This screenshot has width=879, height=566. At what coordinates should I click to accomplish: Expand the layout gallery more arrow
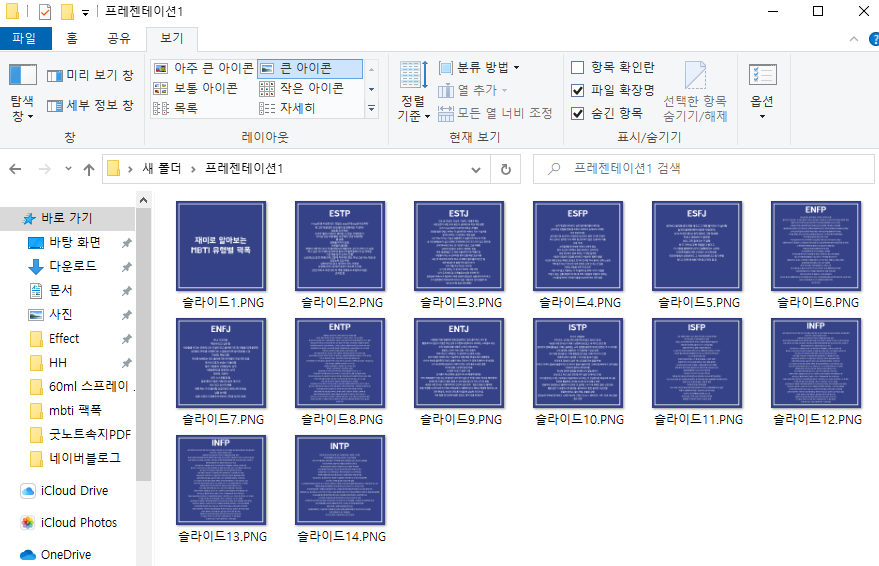pyautogui.click(x=371, y=108)
